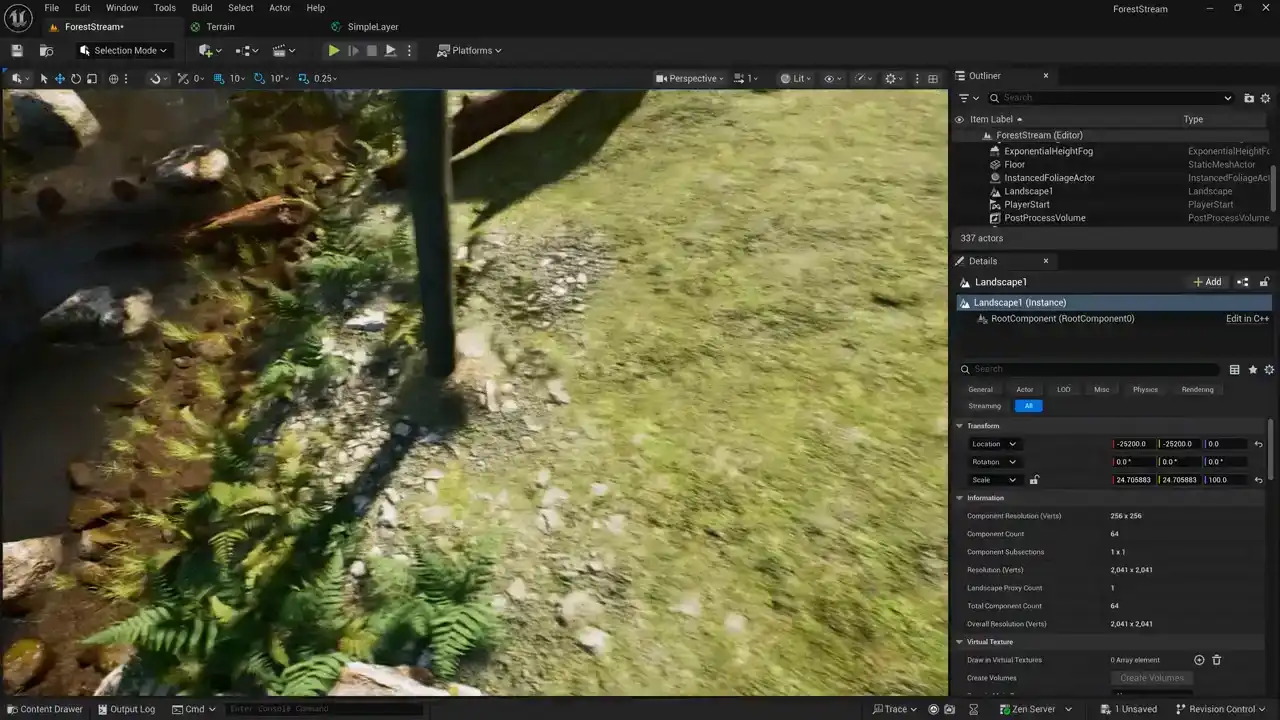Image resolution: width=1280 pixels, height=720 pixels.
Task: Select the Rotate transform tool in the viewport
Action: click(76, 78)
